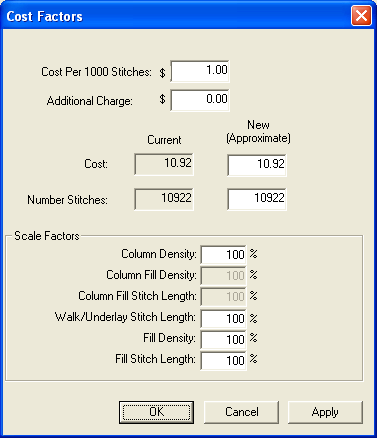The image size is (382, 442).
Task: Click the Current Number Stitches box
Action: coord(164,199)
